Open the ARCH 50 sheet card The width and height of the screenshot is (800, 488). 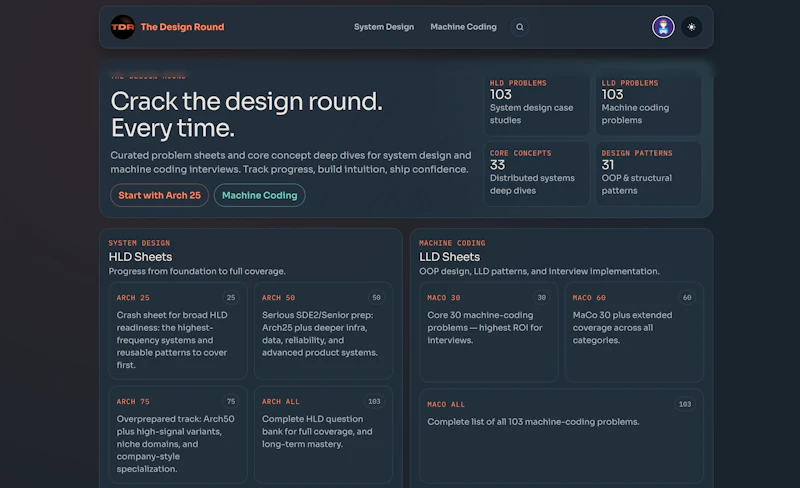click(x=323, y=331)
